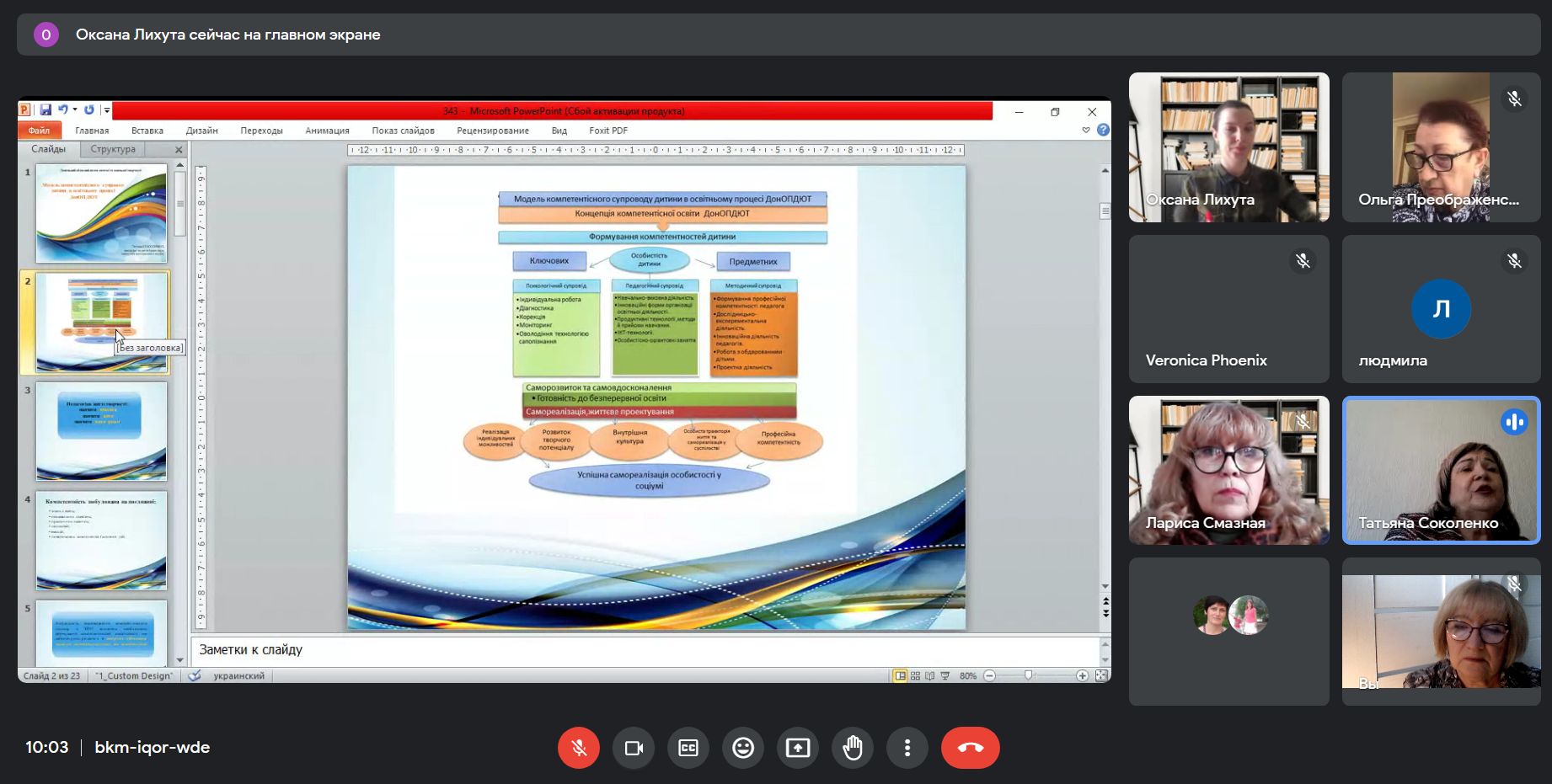Toggle closed captions button

click(x=688, y=748)
